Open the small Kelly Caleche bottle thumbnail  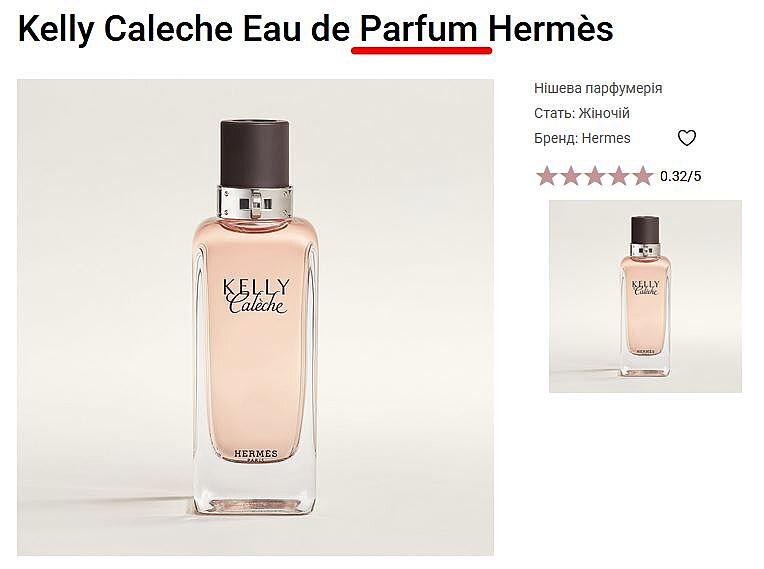tap(646, 296)
